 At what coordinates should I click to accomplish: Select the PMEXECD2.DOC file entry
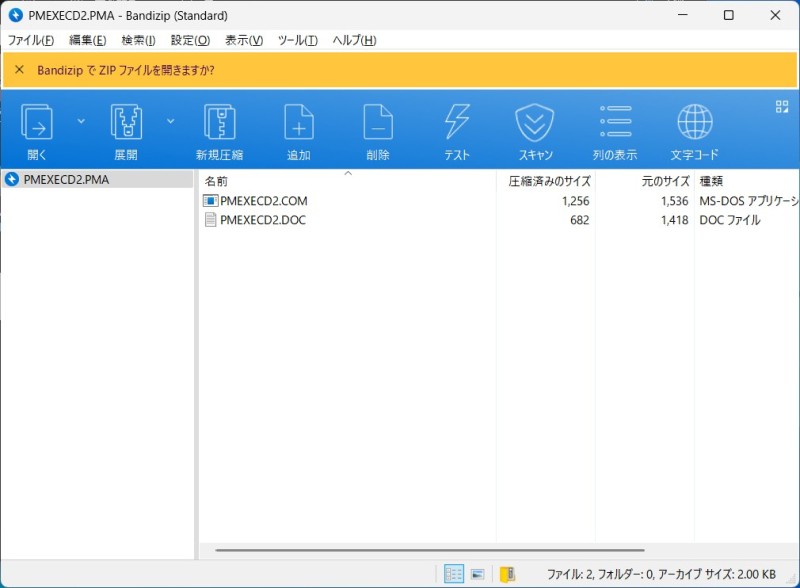262,220
